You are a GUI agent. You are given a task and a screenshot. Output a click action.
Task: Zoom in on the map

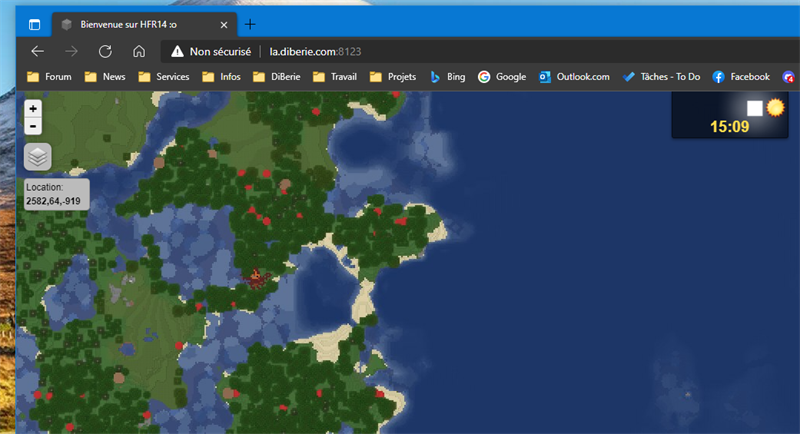click(x=33, y=109)
